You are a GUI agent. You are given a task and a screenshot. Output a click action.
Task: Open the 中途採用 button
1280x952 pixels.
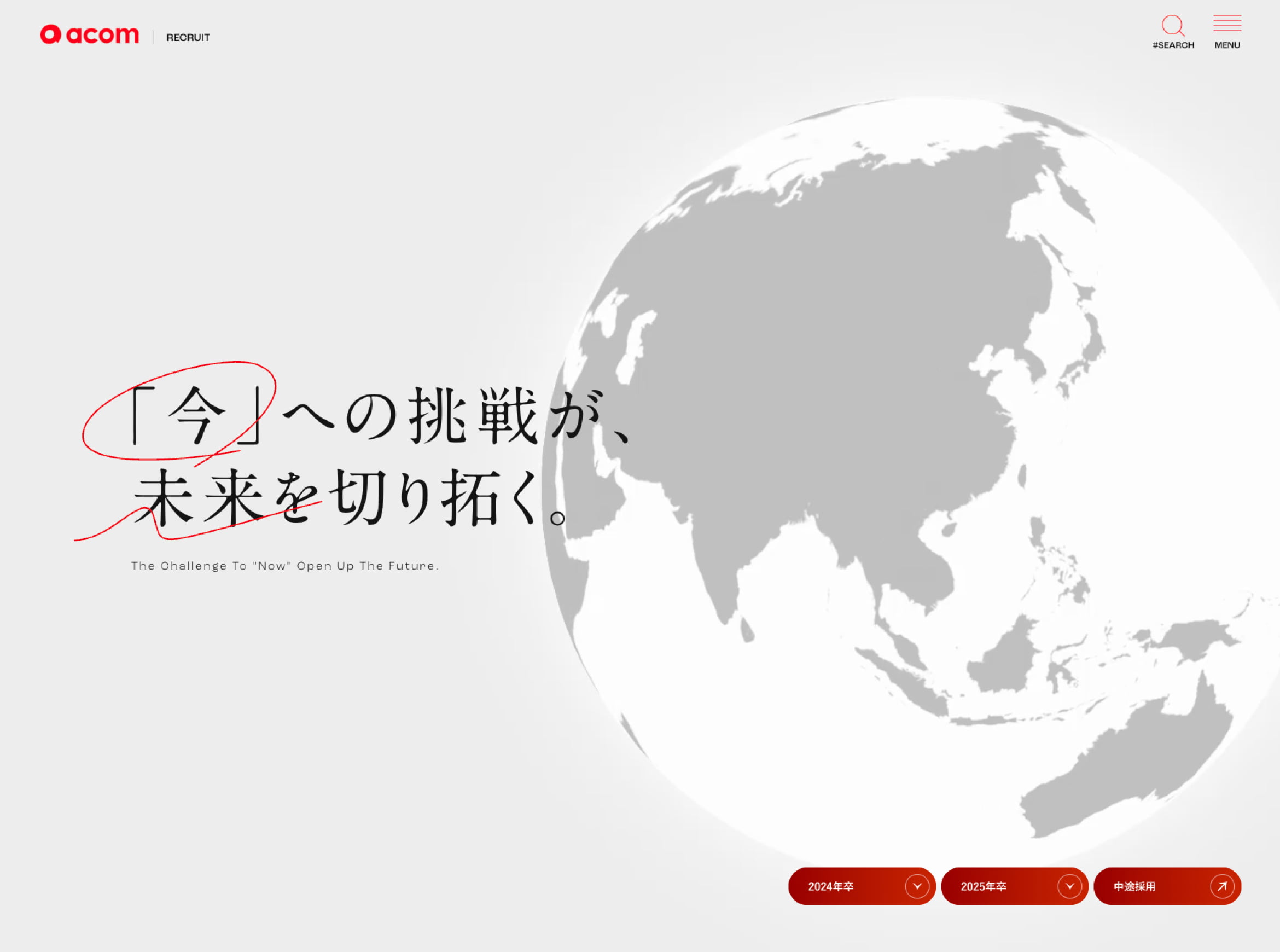click(x=1167, y=886)
